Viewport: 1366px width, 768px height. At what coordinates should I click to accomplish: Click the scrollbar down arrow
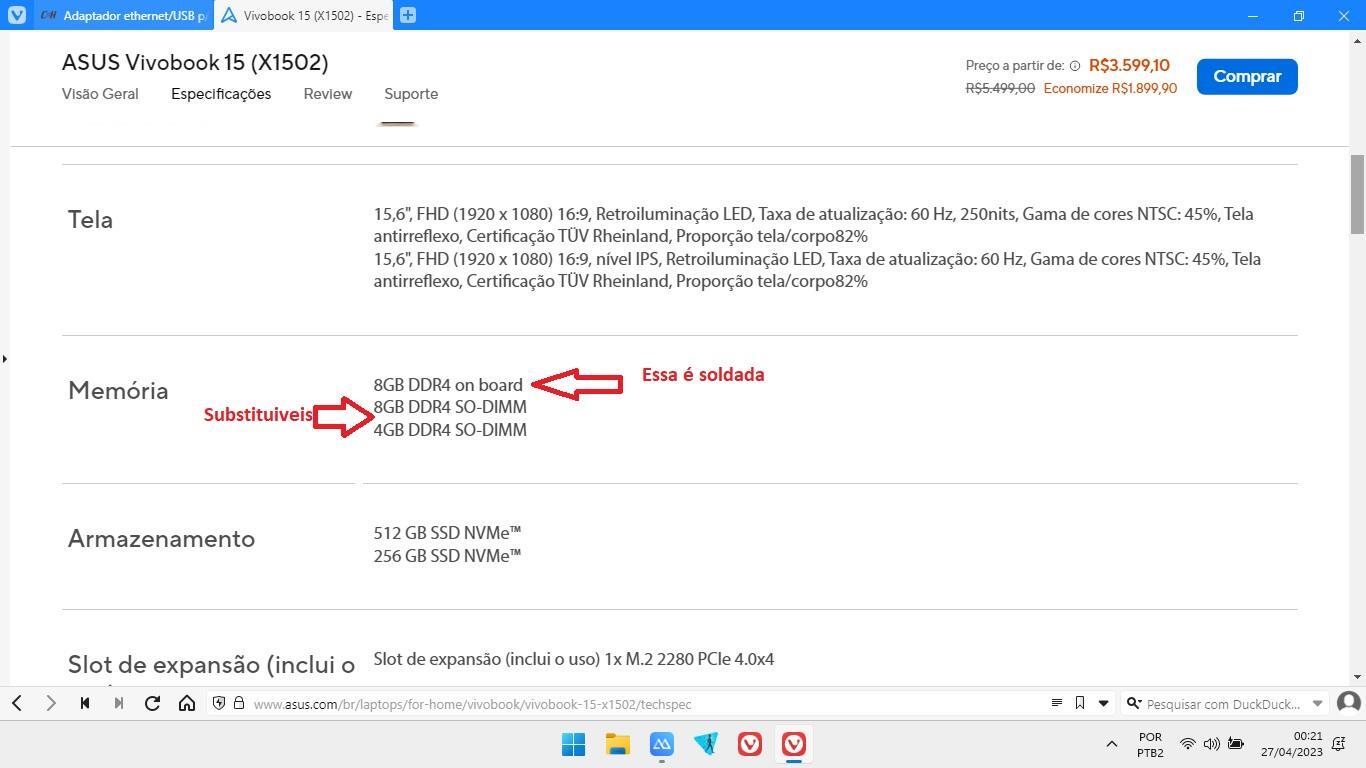click(x=1357, y=677)
